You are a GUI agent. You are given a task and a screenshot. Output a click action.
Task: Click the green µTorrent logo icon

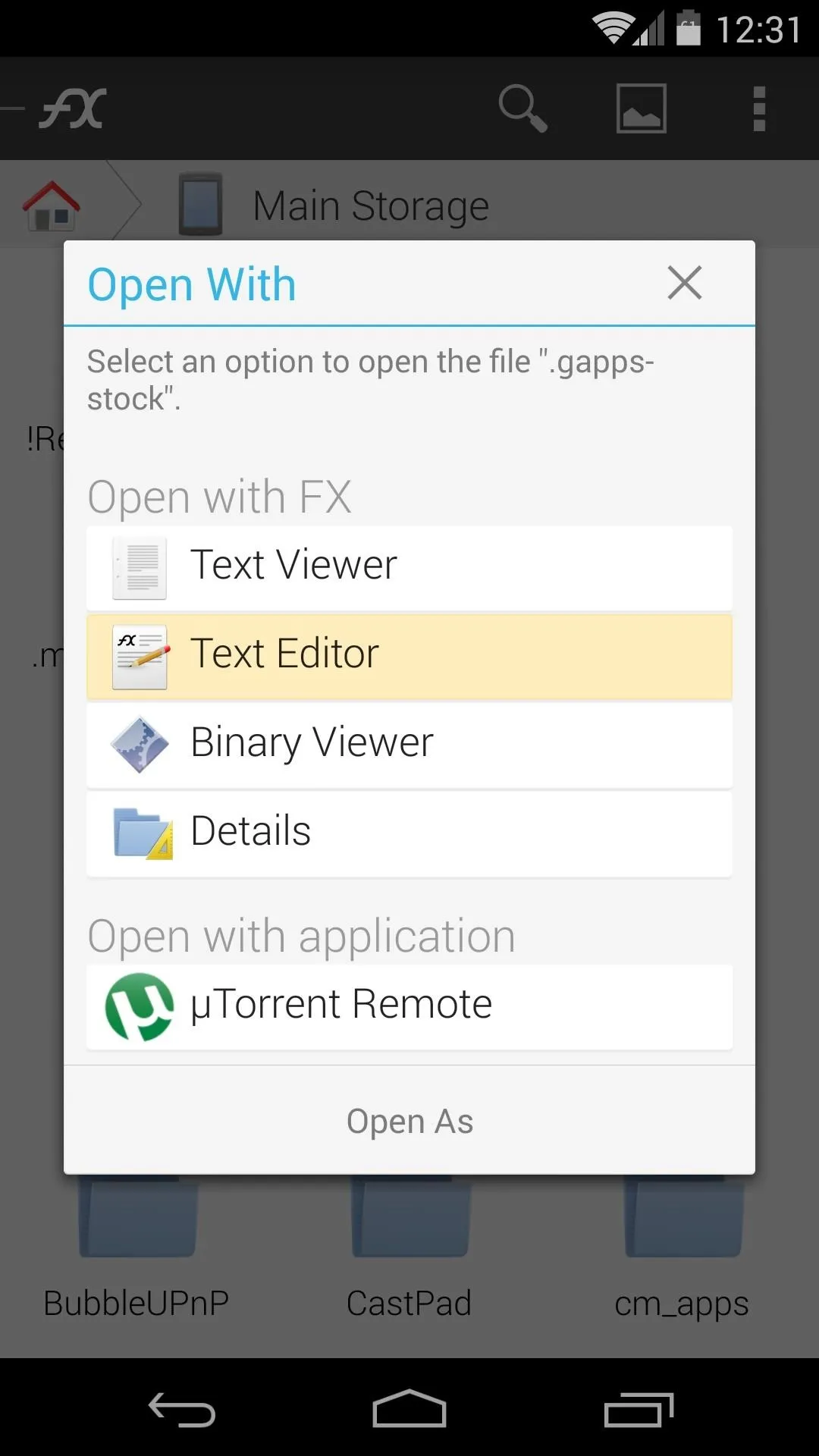point(140,1007)
